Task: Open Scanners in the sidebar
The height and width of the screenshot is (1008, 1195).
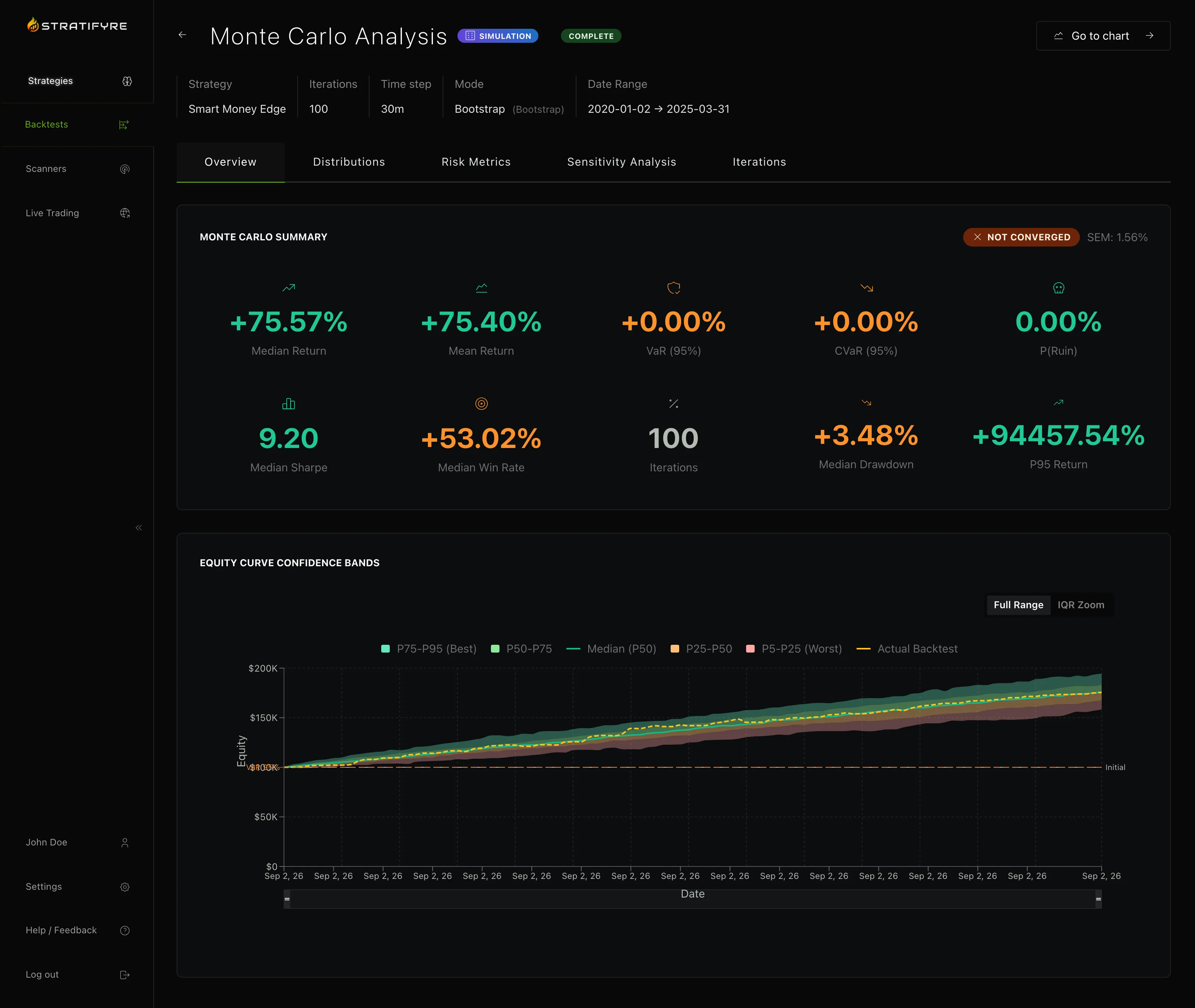Action: (x=77, y=169)
